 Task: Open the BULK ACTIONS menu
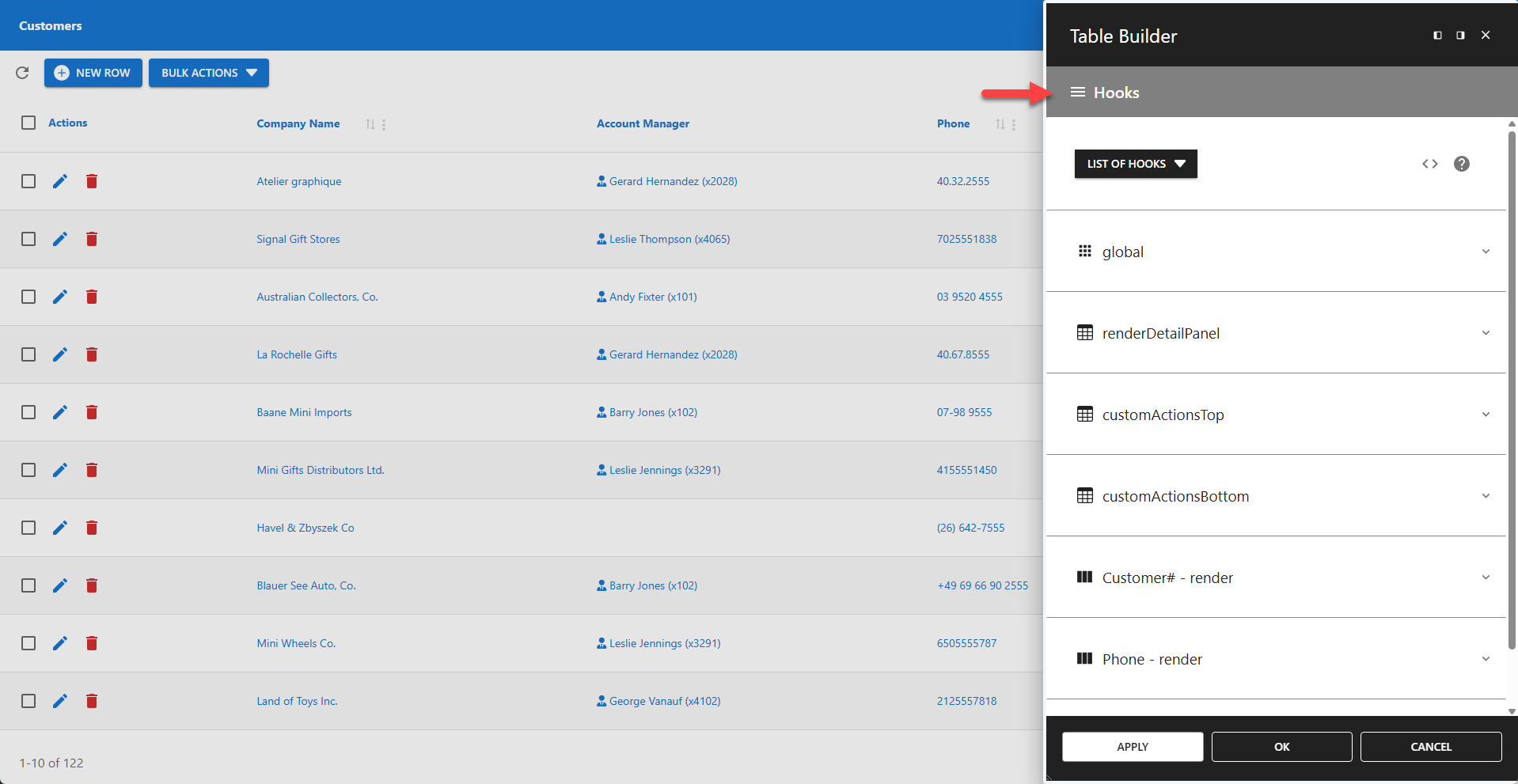click(x=208, y=73)
